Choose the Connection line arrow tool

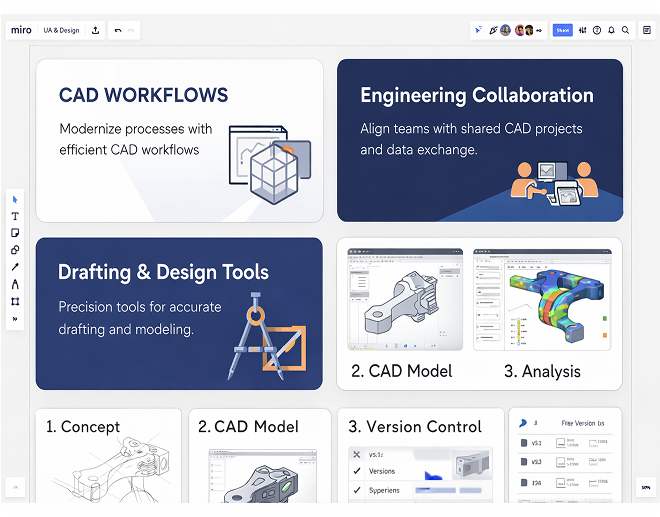(15, 267)
